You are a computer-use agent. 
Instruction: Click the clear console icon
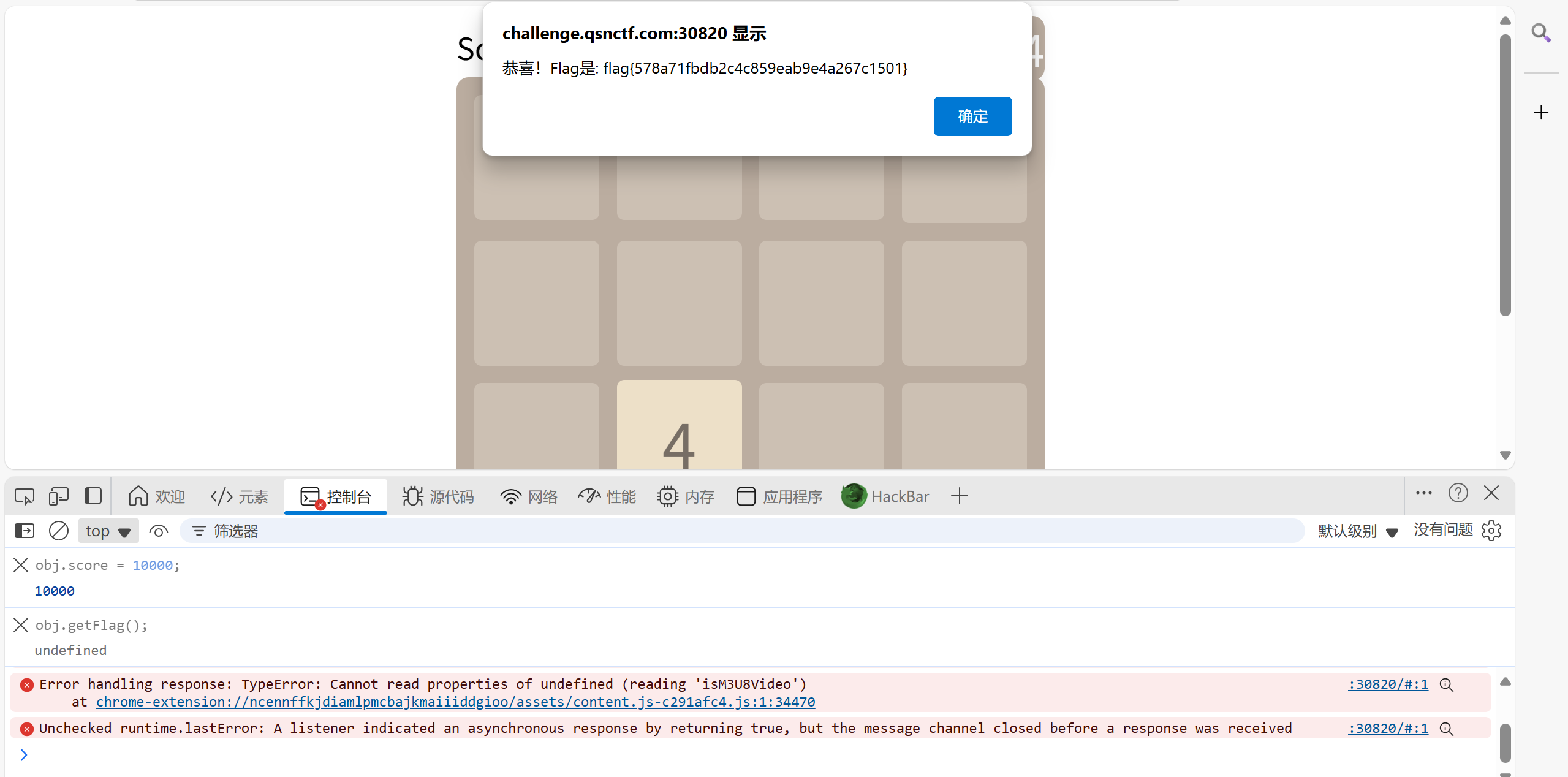(59, 531)
